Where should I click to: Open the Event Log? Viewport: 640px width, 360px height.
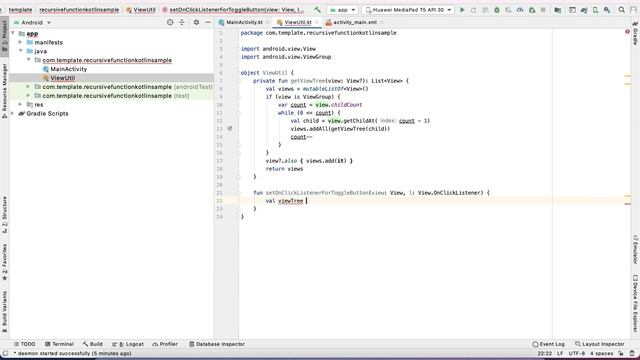coord(549,344)
